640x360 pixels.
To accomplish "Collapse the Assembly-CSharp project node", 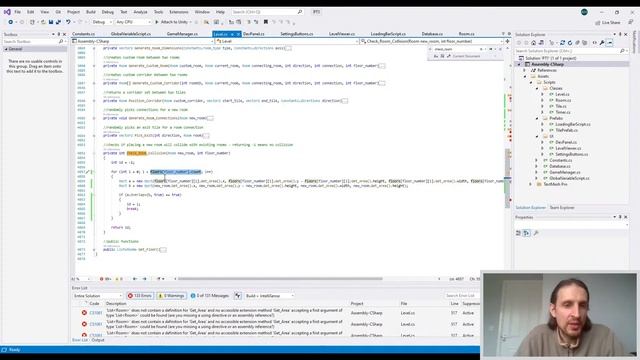I will tap(519, 64).
